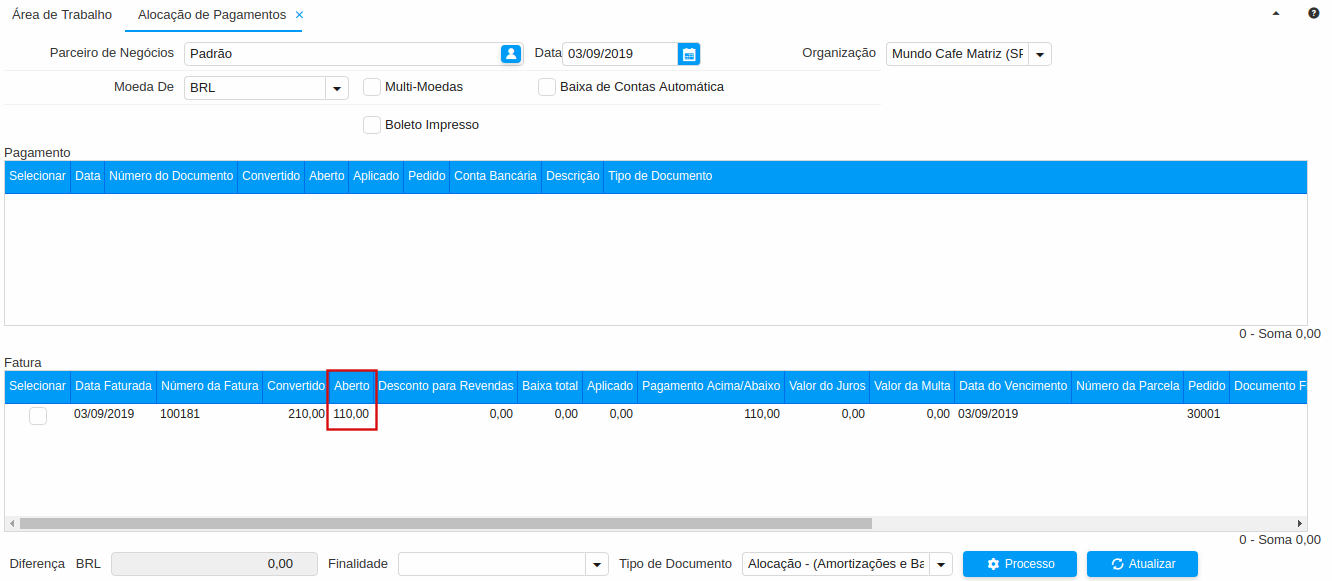Open business partner lookup icon
Image resolution: width=1332 pixels, height=581 pixels.
click(511, 54)
